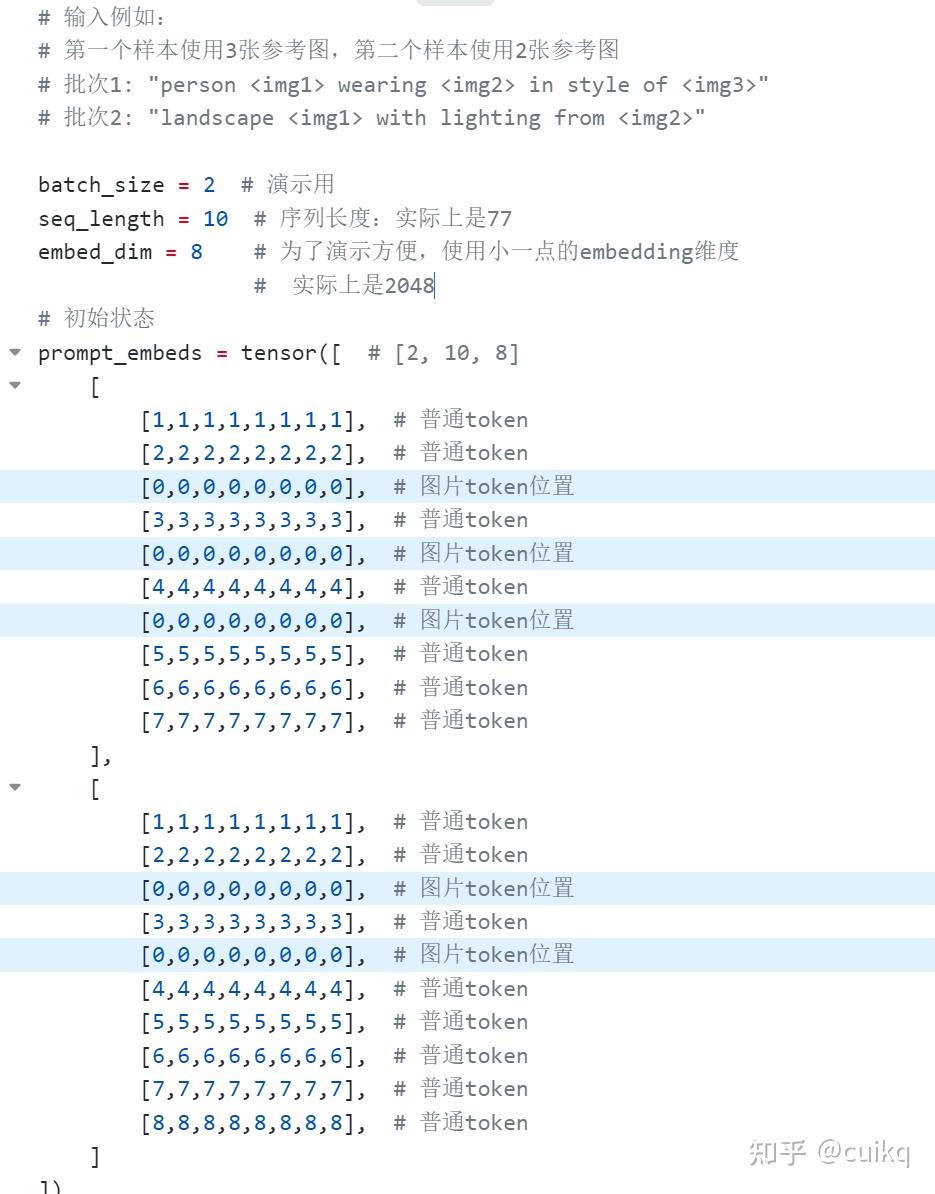Click the row [8,8,8,8,8,8,8,8]

pos(334,1123)
